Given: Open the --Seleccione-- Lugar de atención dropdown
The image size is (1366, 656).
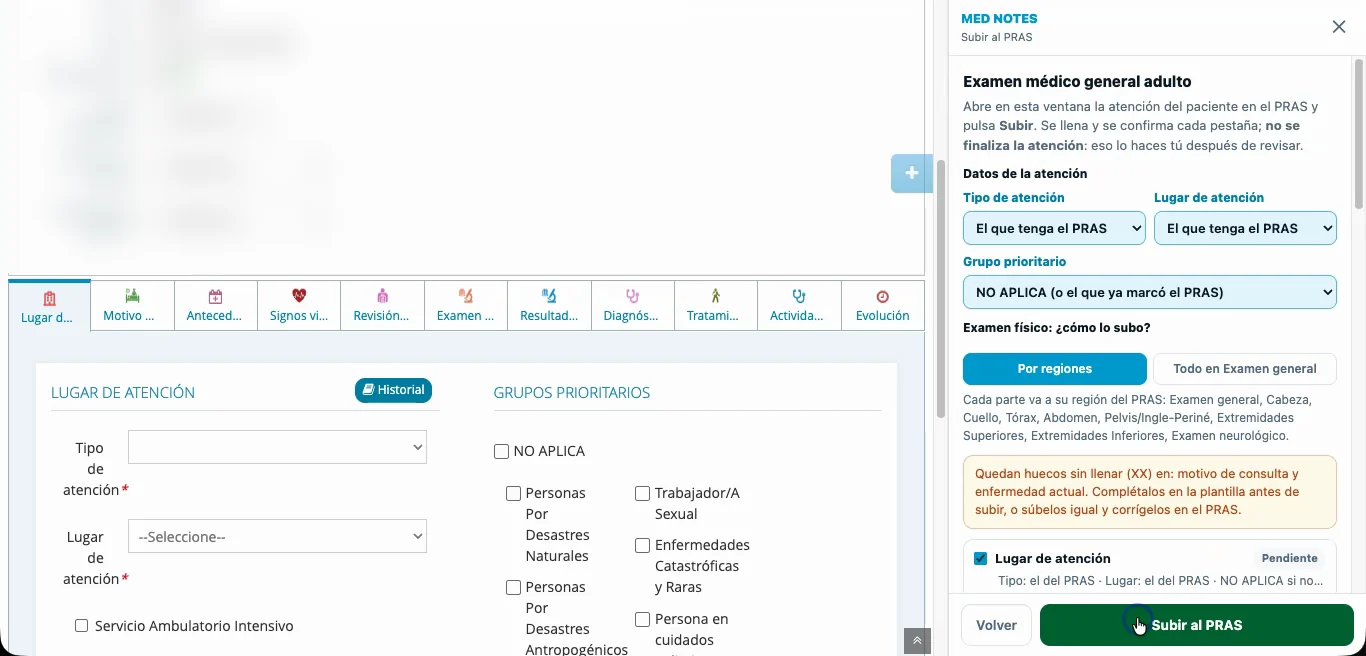Looking at the screenshot, I should pos(277,536).
